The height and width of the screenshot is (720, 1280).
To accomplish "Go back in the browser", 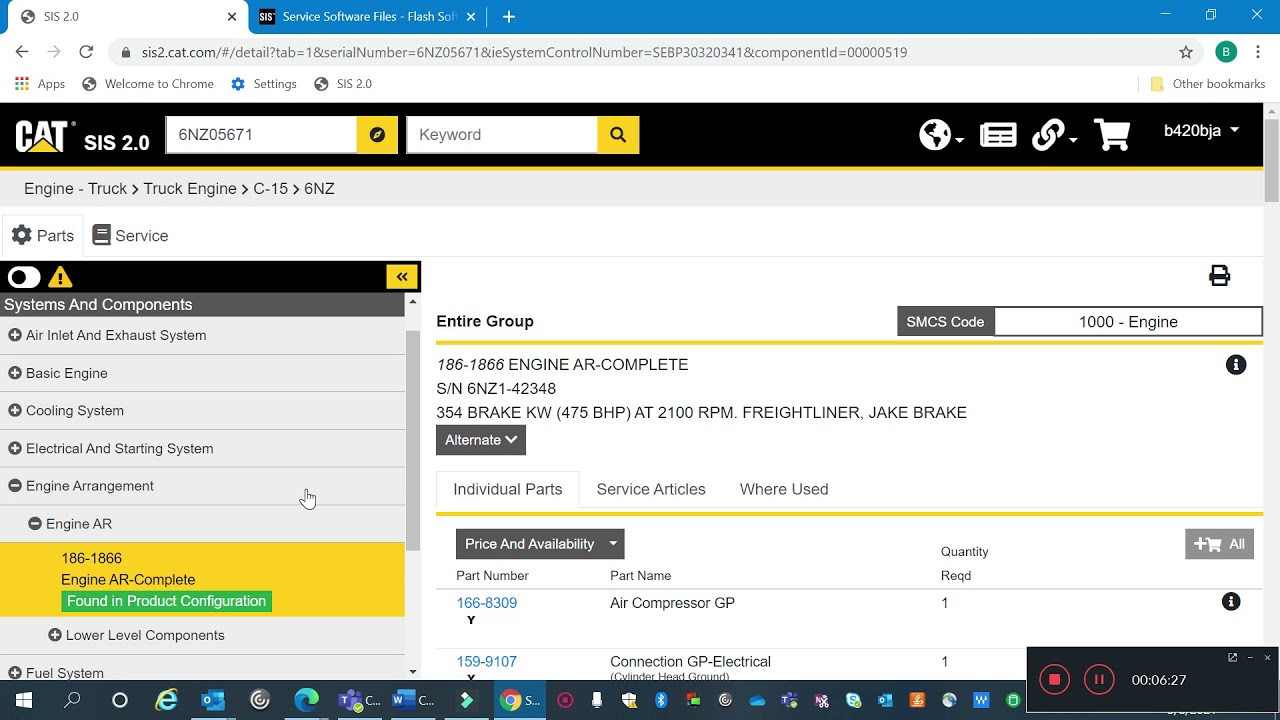I will pos(22,52).
